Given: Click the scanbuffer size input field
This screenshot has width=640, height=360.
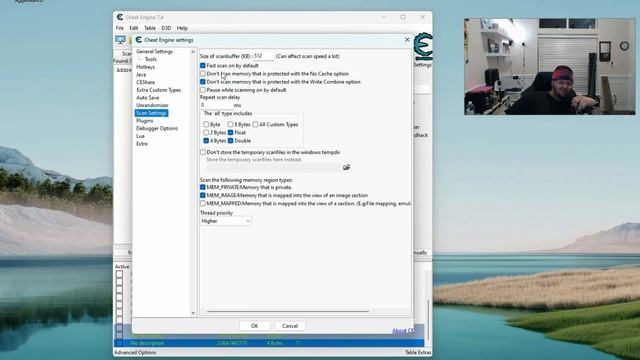Looking at the screenshot, I should tap(264, 56).
